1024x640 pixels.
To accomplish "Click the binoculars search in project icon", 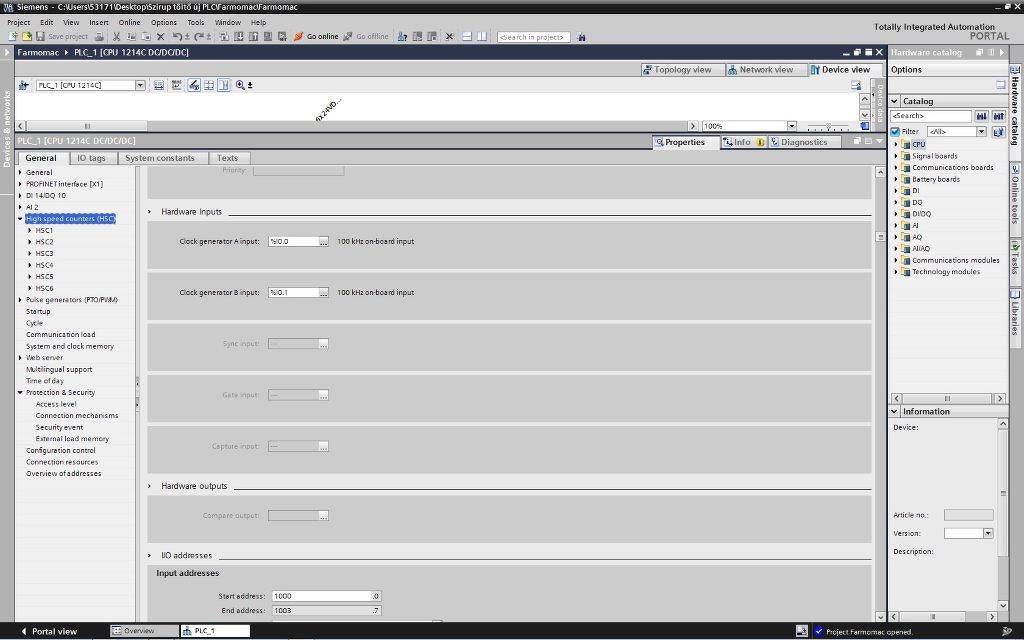I will coord(581,37).
